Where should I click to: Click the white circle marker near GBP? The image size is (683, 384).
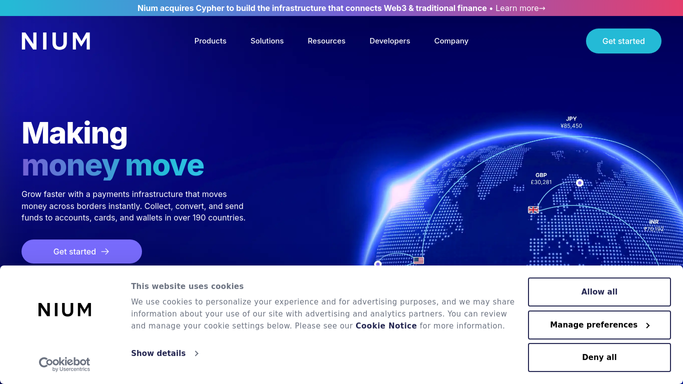click(580, 183)
